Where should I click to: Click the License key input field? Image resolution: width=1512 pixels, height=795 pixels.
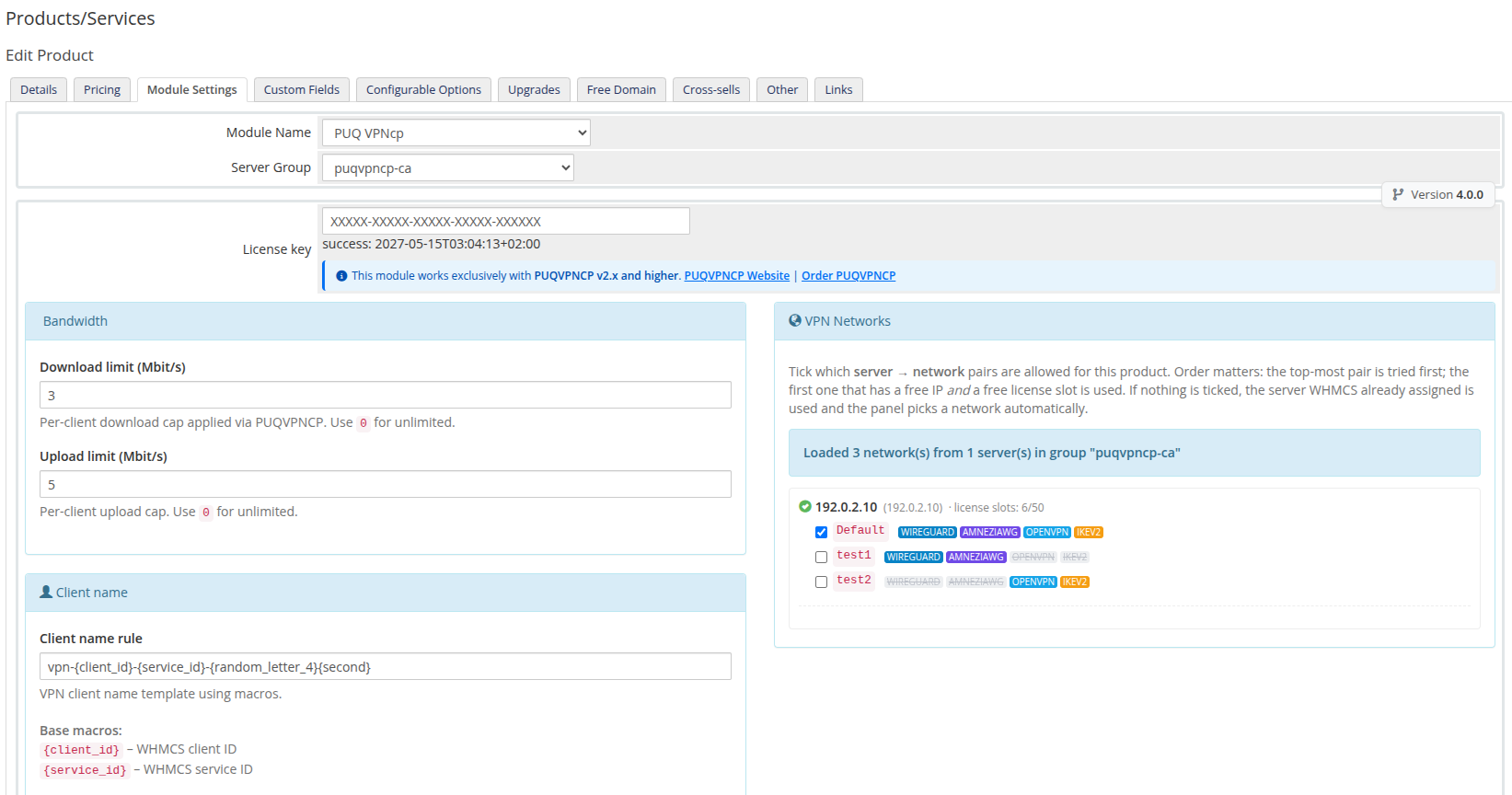[x=506, y=221]
